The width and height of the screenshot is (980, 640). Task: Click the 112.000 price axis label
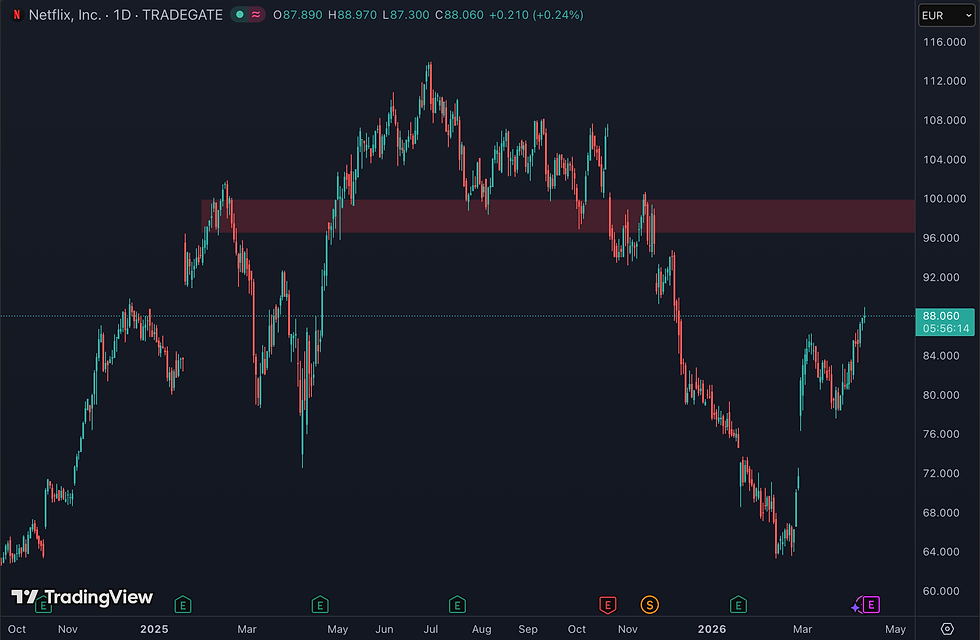coord(944,81)
